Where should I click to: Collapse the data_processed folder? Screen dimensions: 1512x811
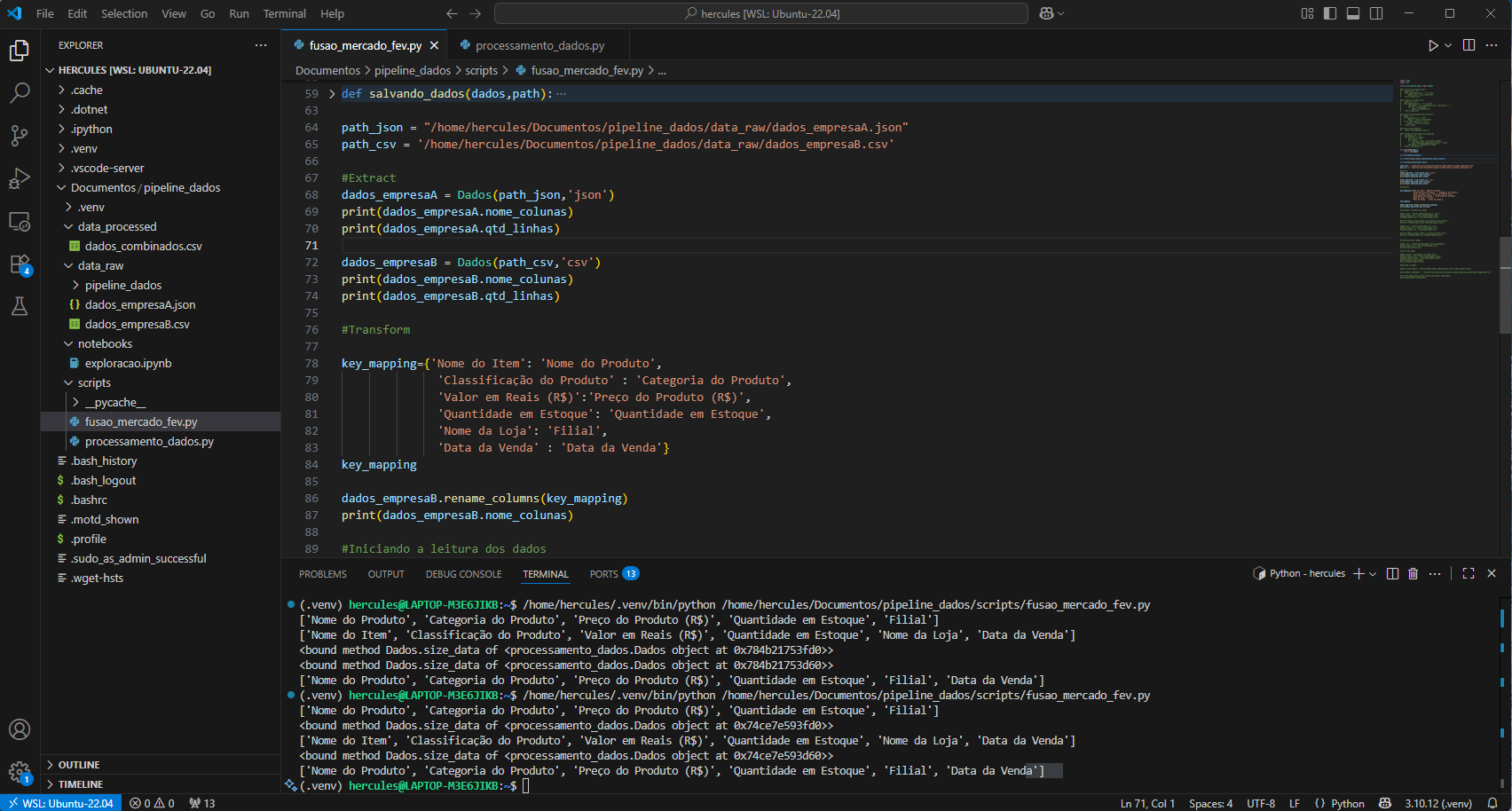point(160,226)
